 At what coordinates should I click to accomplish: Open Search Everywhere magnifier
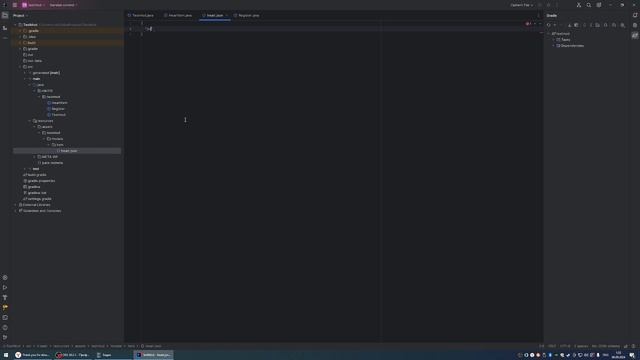click(x=589, y=5)
